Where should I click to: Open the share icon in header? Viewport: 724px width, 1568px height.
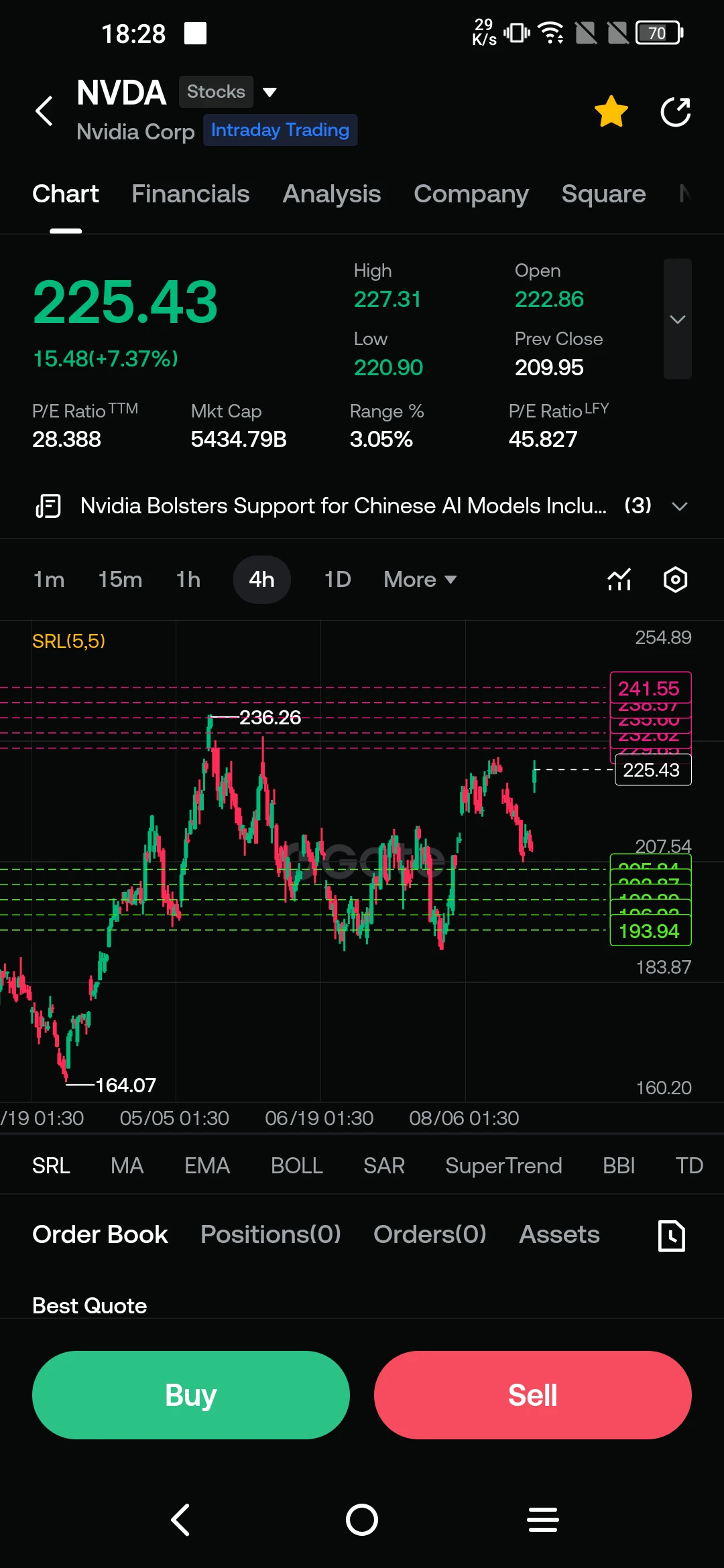tap(676, 112)
